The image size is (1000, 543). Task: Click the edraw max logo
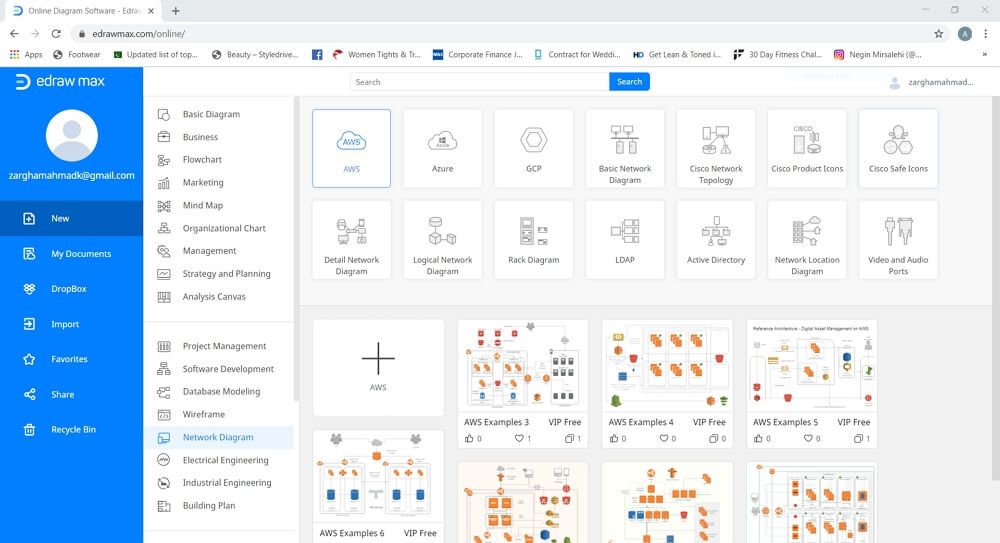click(x=60, y=81)
